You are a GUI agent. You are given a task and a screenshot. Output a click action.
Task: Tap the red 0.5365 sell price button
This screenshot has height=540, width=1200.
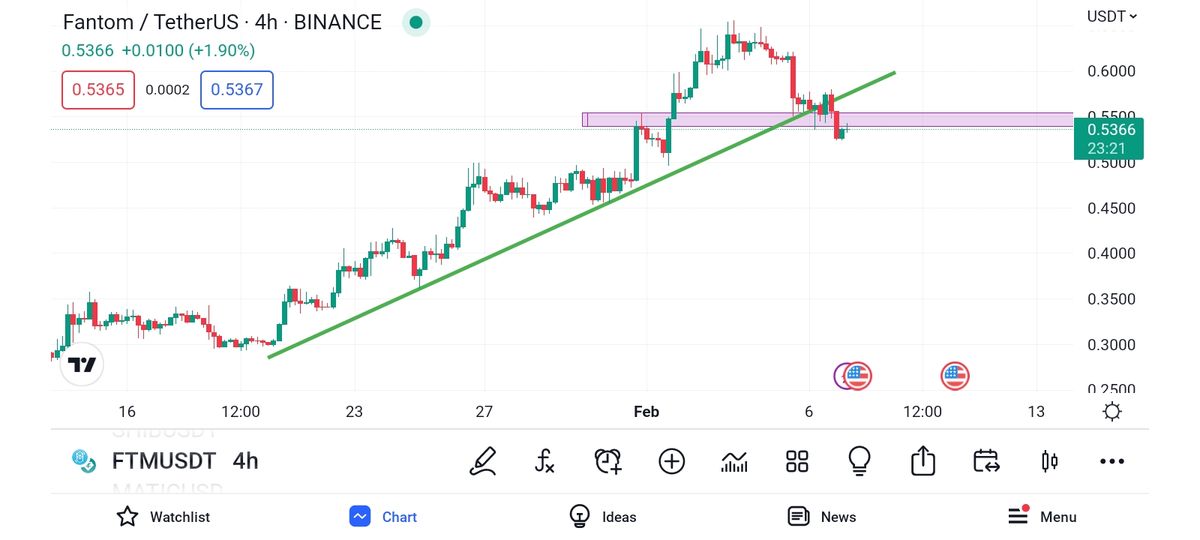(98, 90)
